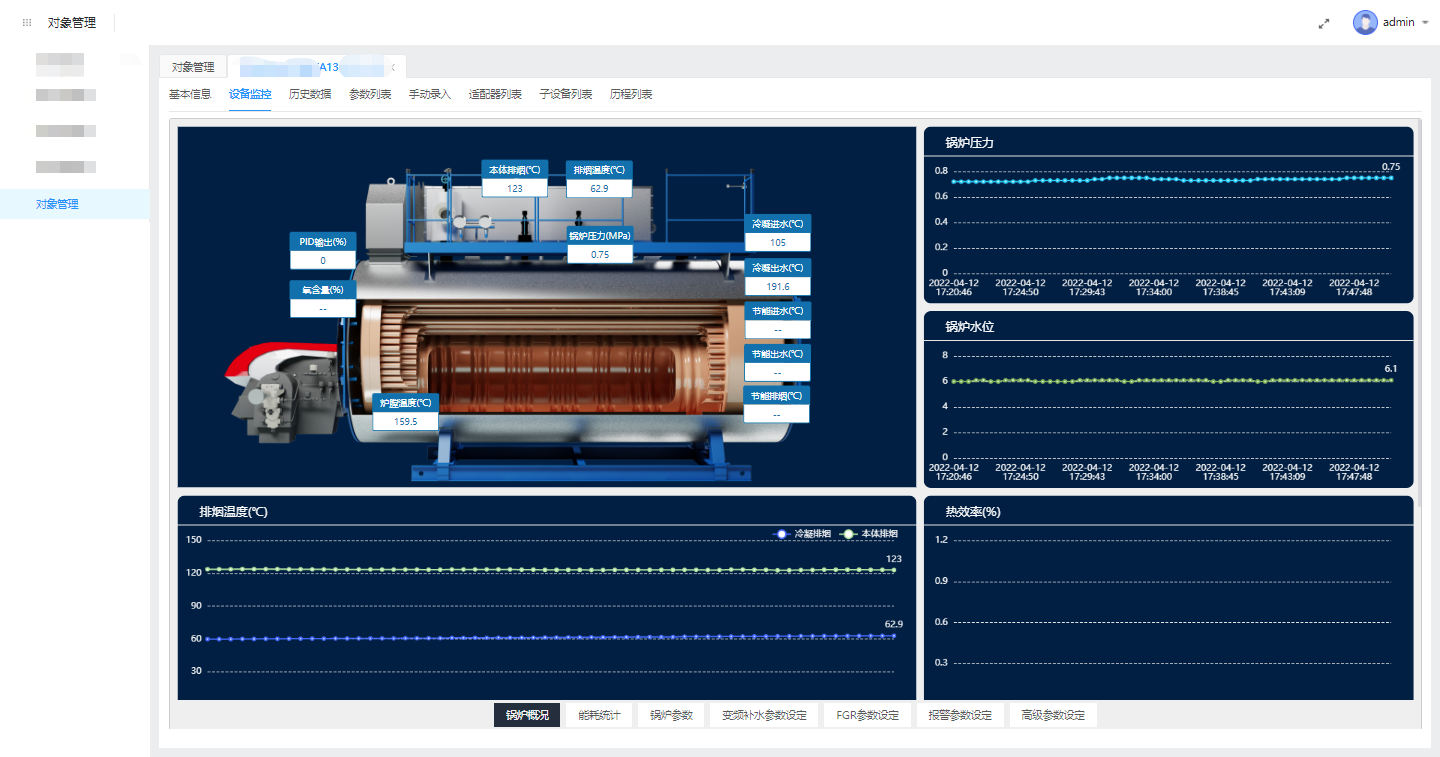Open the 锅炉参数 view
Viewport: 1440px width, 757px height.
671,715
